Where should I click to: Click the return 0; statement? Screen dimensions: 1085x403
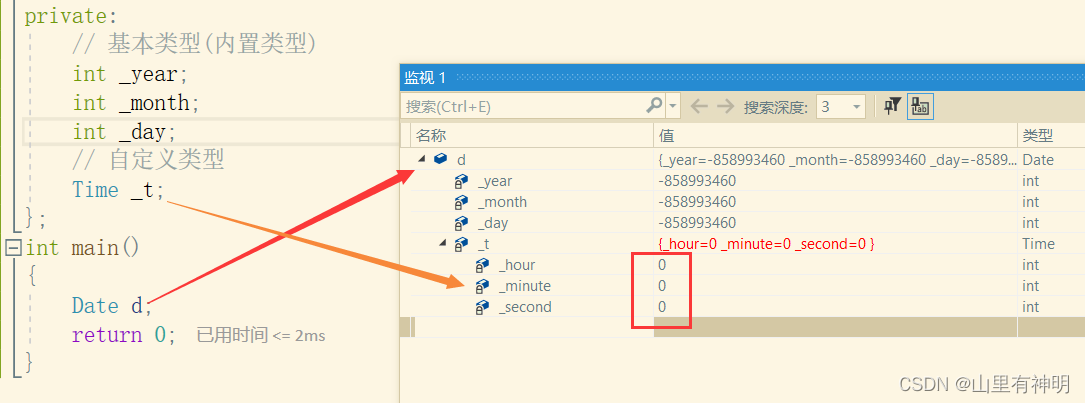125,335
